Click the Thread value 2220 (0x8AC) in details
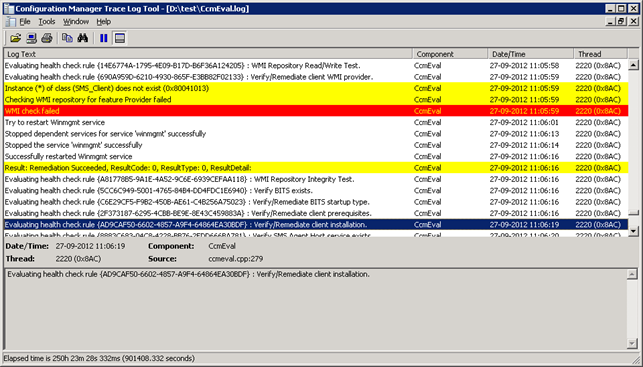 (x=78, y=259)
